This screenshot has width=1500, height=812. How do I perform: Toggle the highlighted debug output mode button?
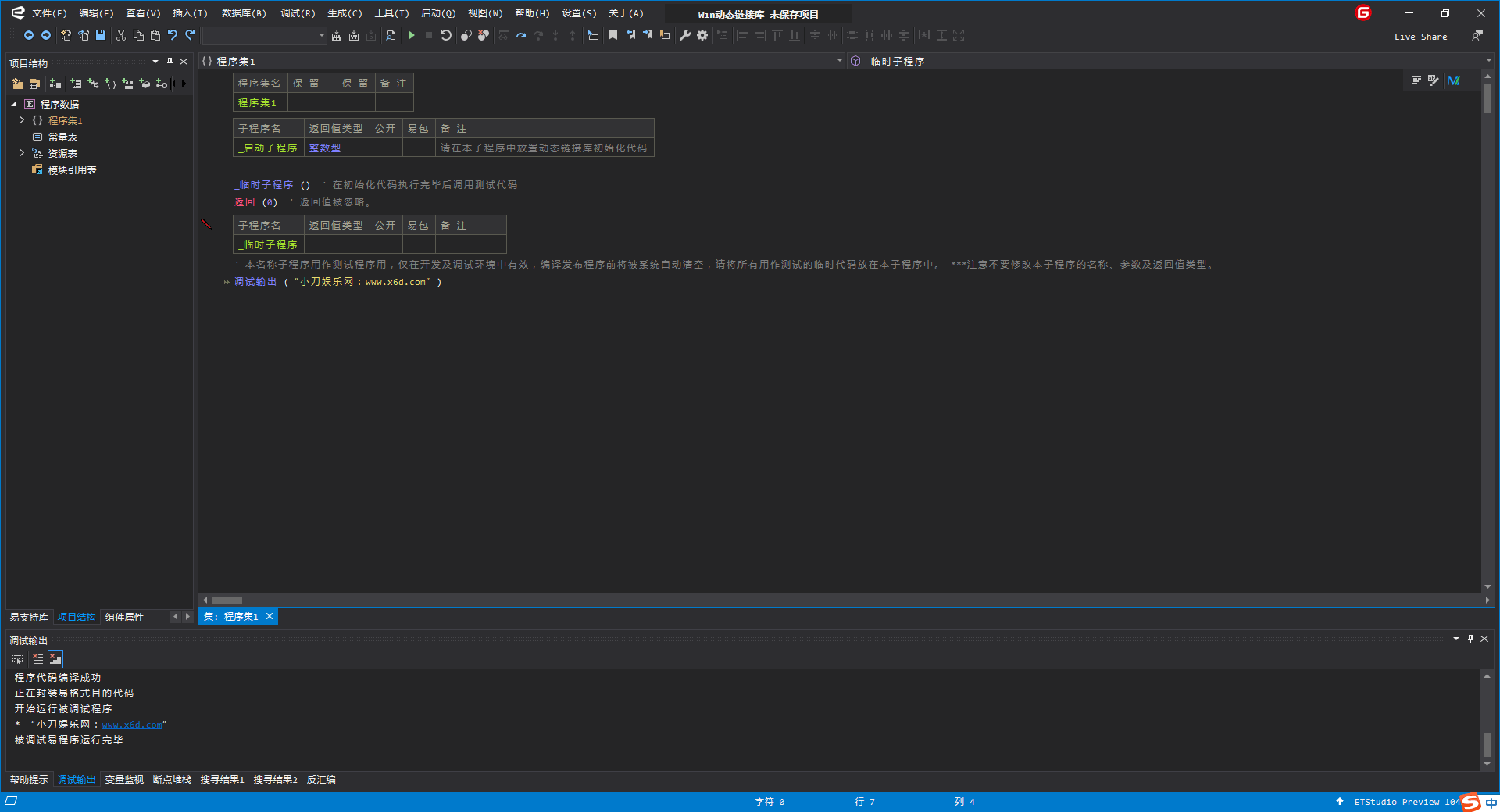(x=55, y=659)
